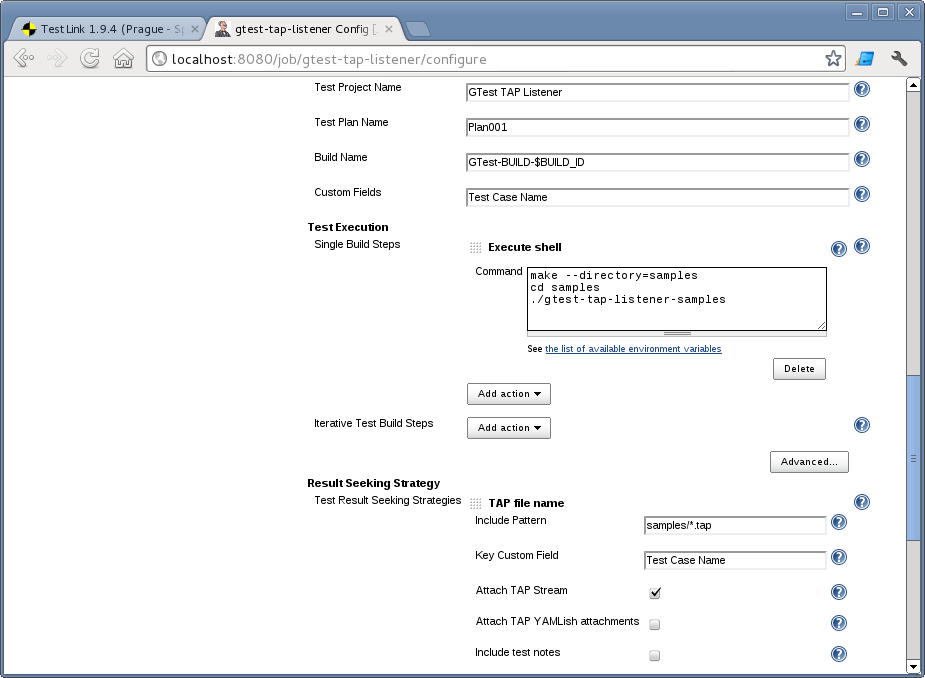925x678 pixels.
Task: Enable Attach TAP YAMLish attachments checkbox
Action: pos(655,624)
